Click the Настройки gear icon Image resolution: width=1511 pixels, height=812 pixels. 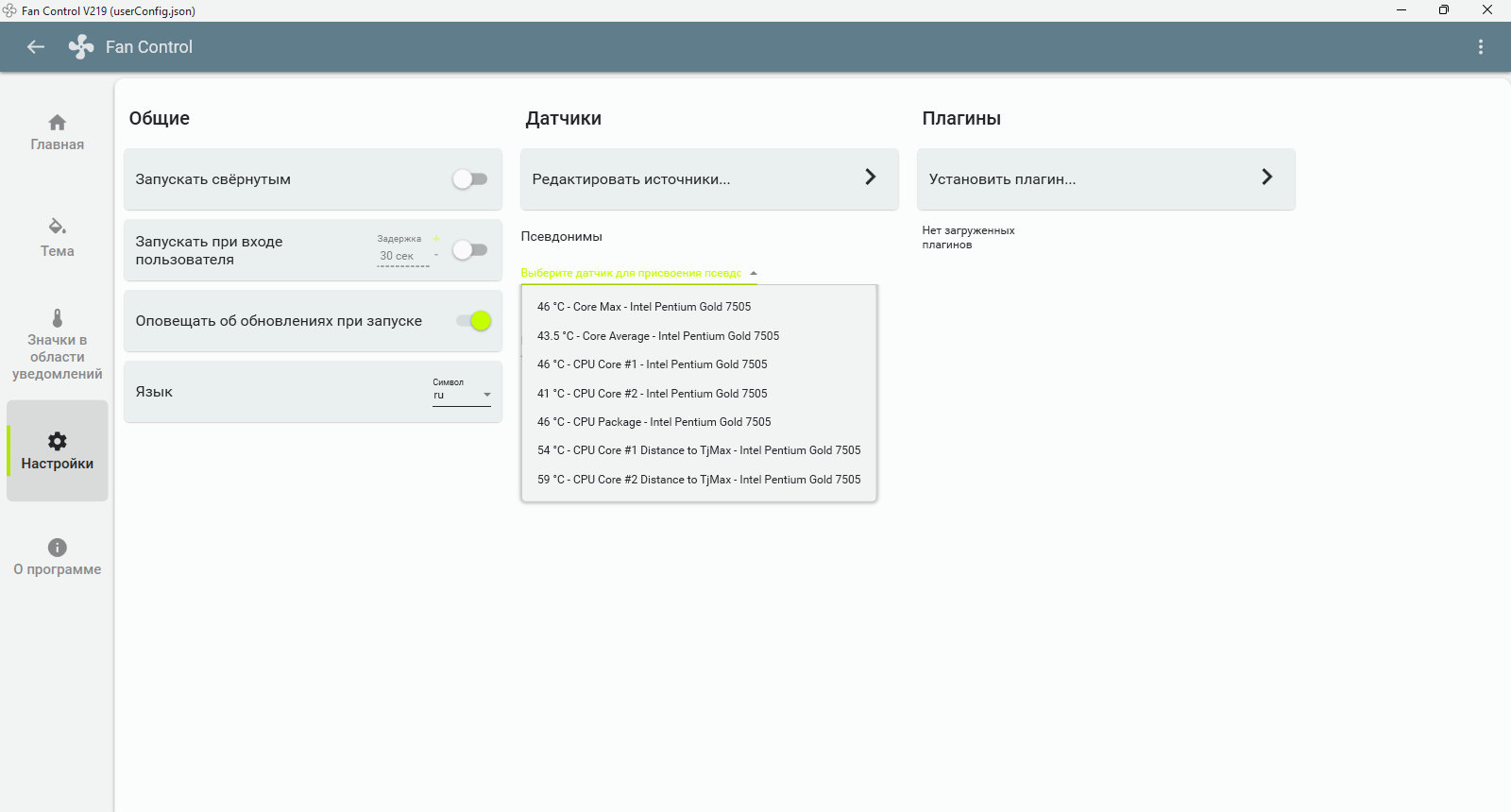58,441
